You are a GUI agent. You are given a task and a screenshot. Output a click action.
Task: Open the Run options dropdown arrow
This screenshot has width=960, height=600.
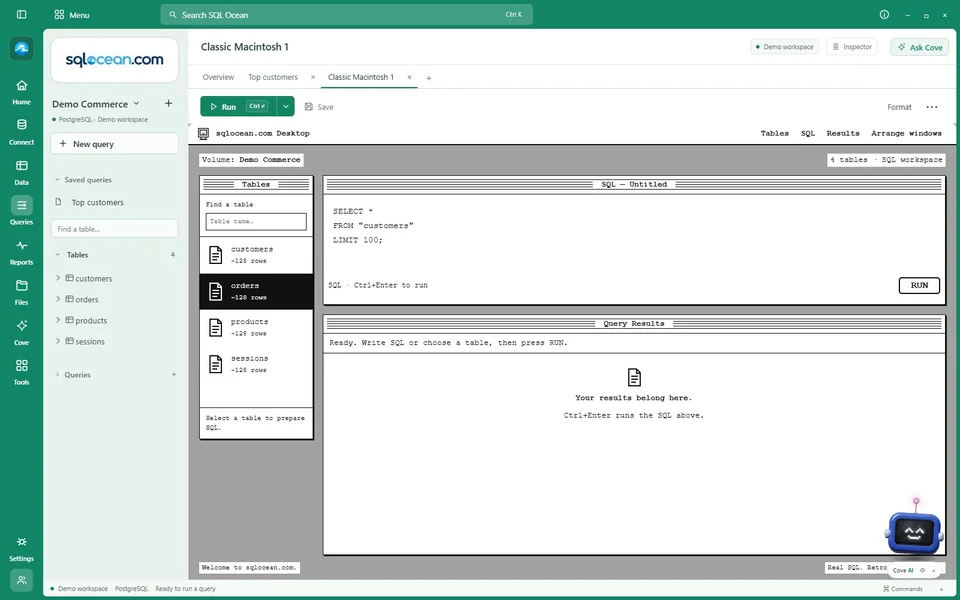tap(285, 107)
